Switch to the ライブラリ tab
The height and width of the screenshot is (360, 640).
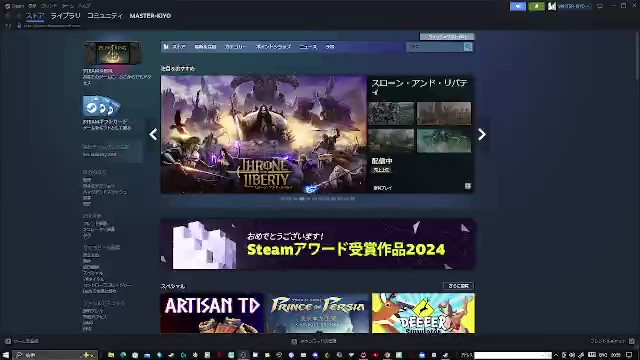[x=65, y=16]
